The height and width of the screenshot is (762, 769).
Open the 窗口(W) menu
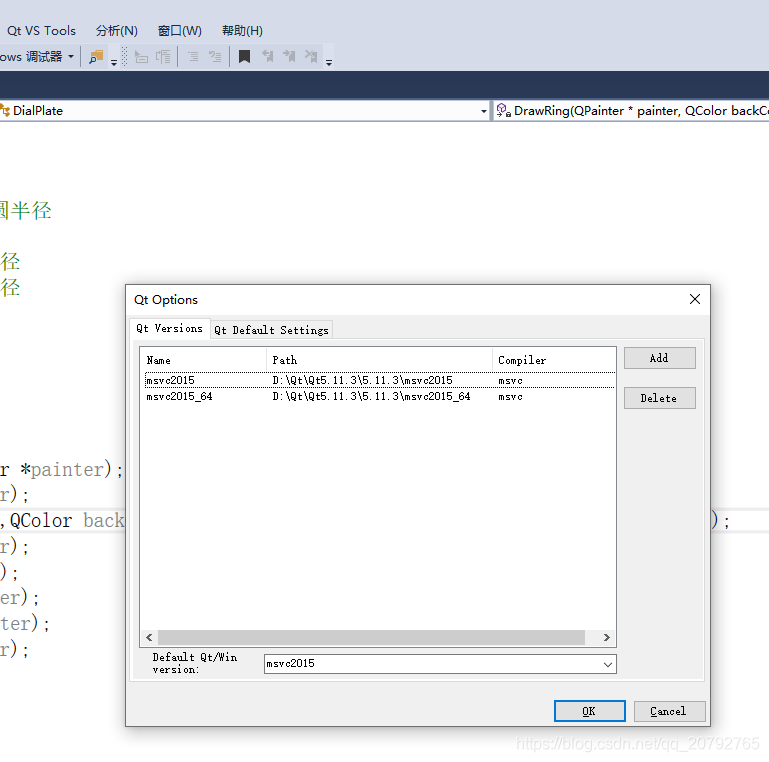point(179,31)
